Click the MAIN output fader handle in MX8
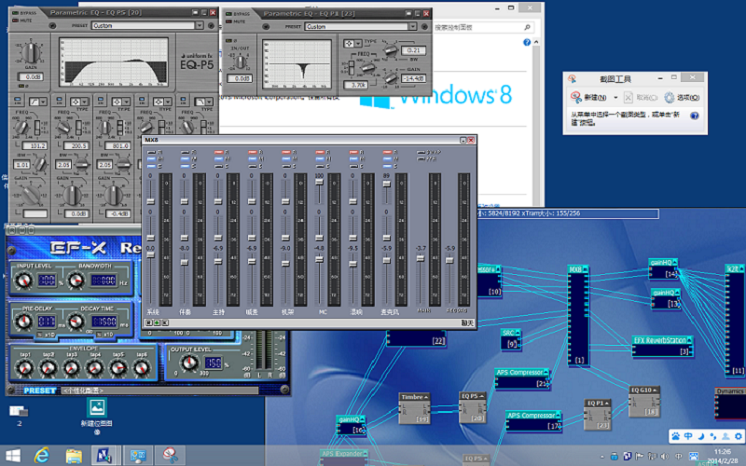746x466 pixels. coord(421,258)
